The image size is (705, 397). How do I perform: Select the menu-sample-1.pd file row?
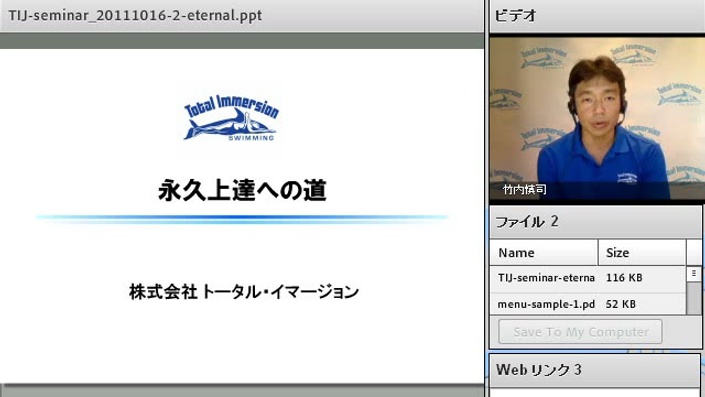tap(588, 304)
